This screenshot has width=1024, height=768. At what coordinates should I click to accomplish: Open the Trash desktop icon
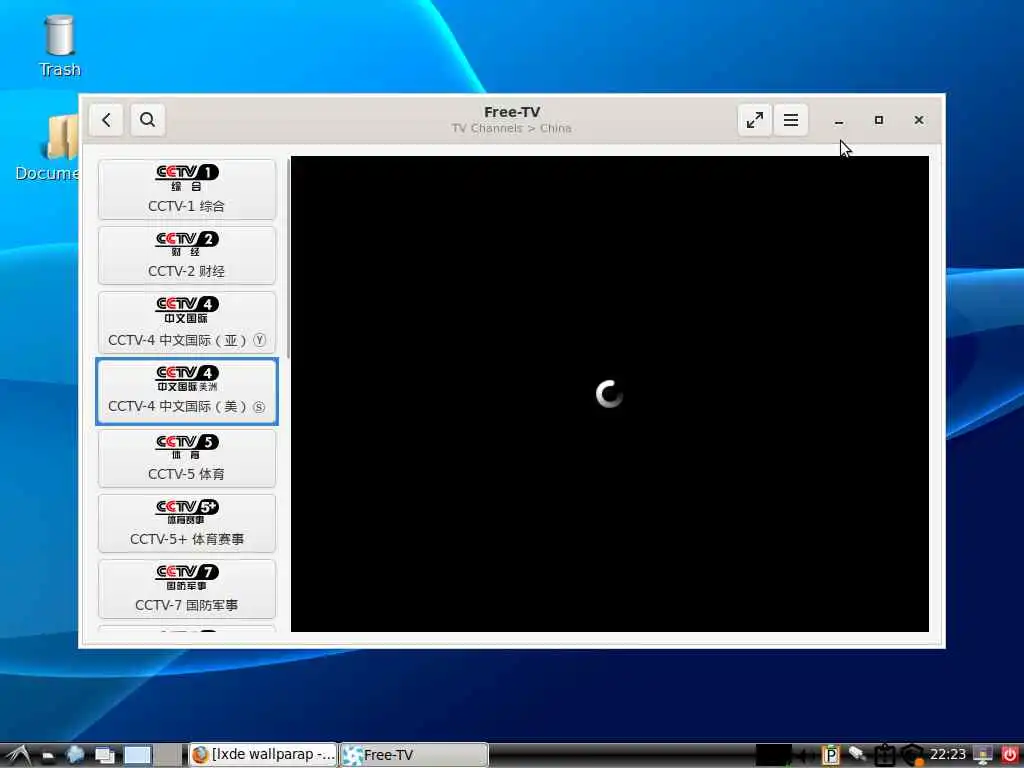[59, 46]
